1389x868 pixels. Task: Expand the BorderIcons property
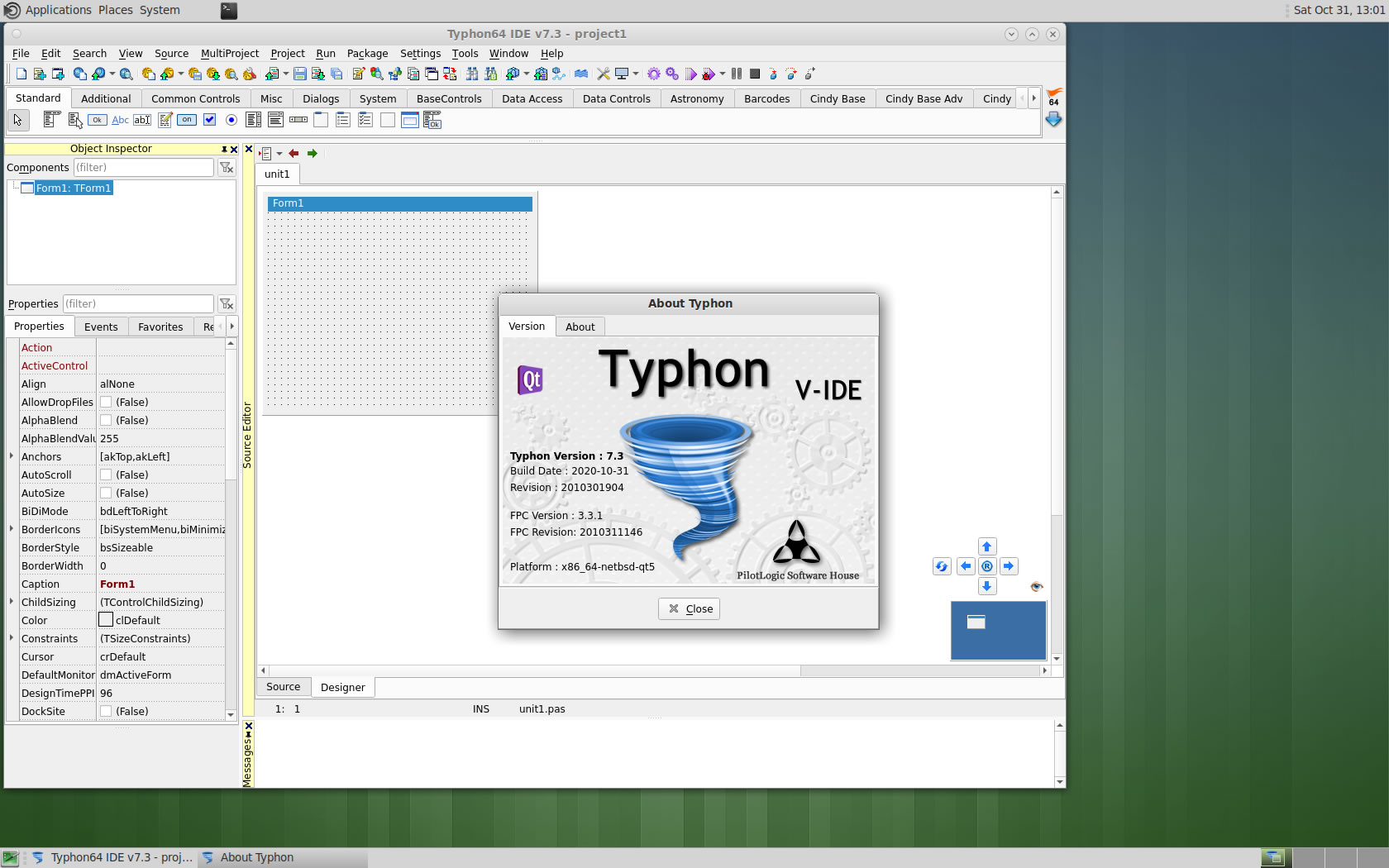coord(12,529)
